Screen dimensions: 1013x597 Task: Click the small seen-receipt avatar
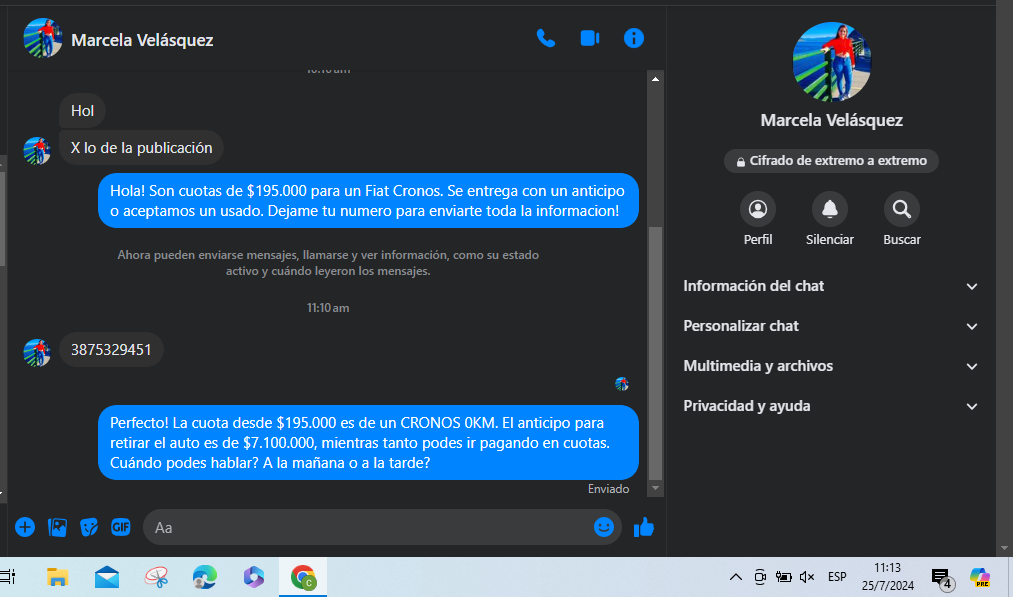[x=621, y=384]
